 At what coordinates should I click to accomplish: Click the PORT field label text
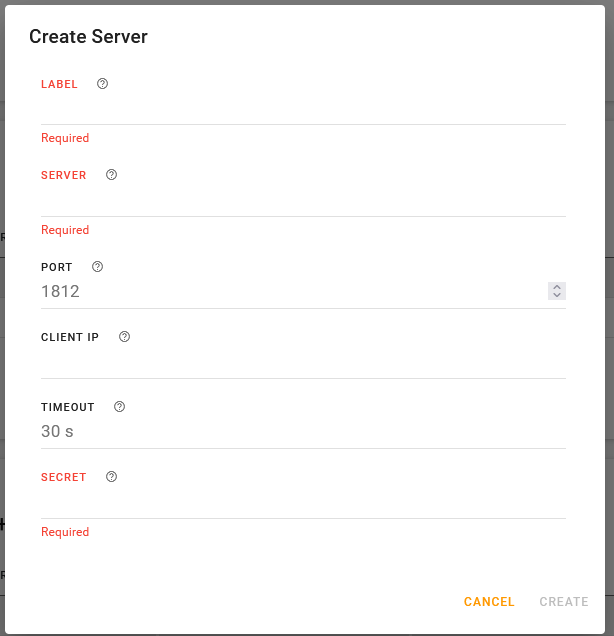click(57, 267)
